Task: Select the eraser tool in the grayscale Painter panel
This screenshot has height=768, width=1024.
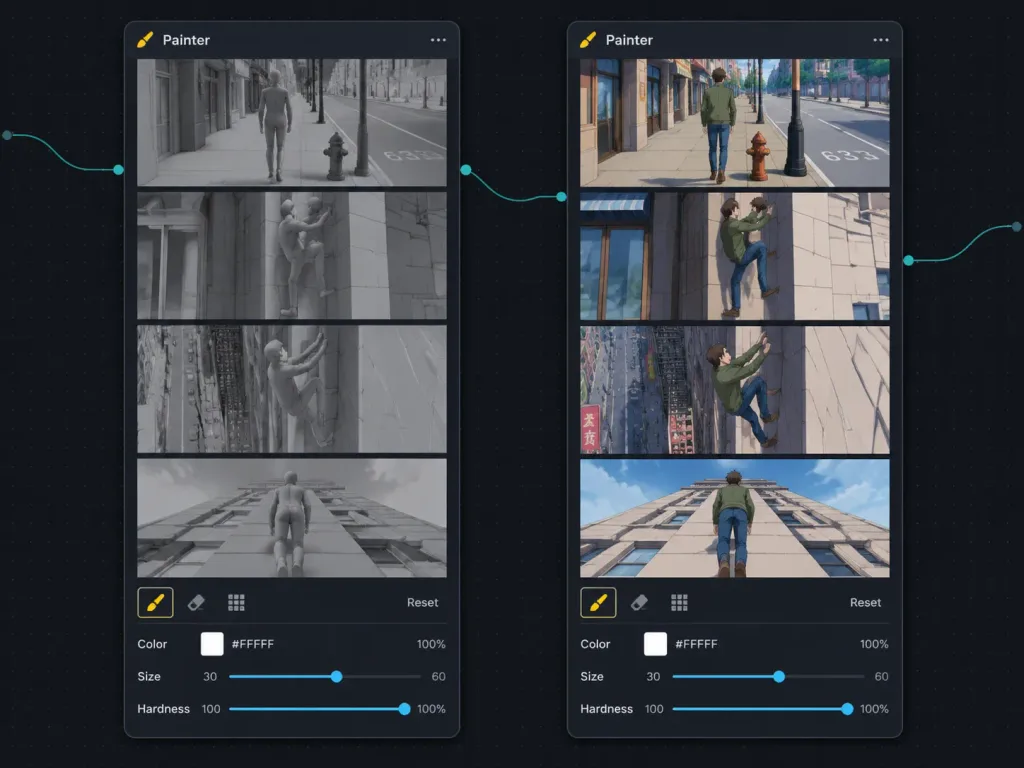Action: pos(196,602)
